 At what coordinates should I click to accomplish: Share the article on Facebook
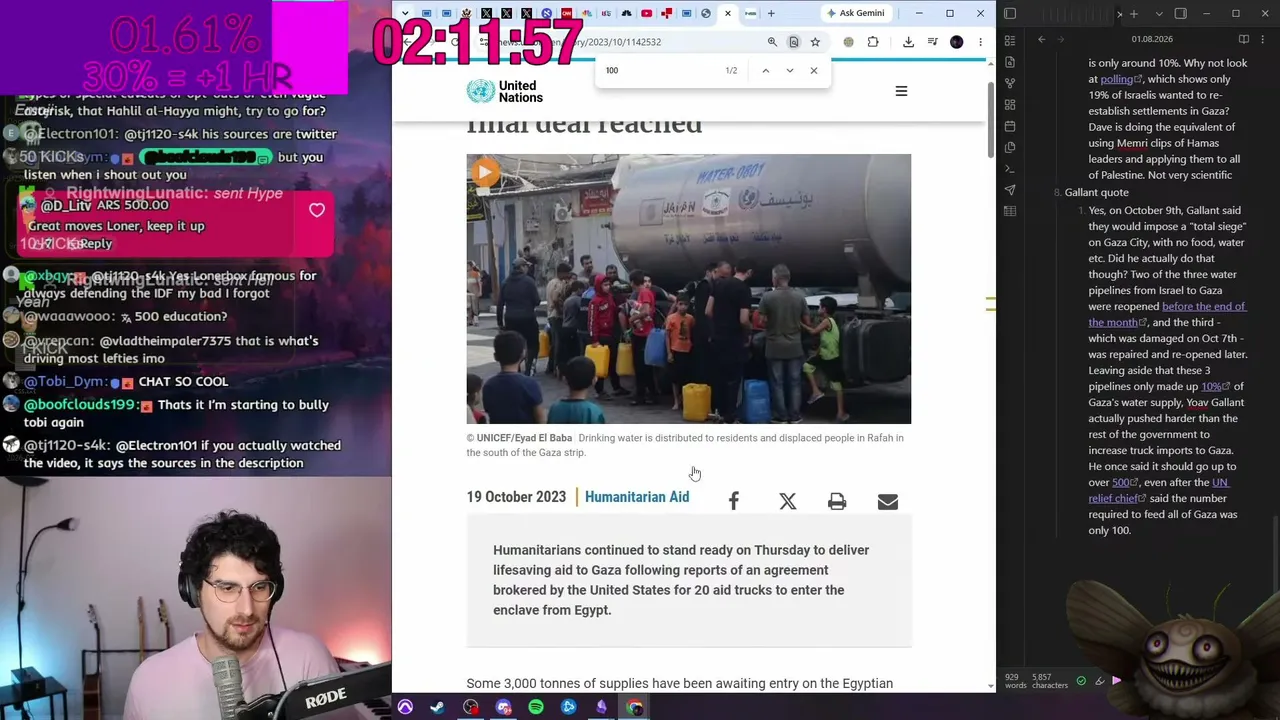733,501
